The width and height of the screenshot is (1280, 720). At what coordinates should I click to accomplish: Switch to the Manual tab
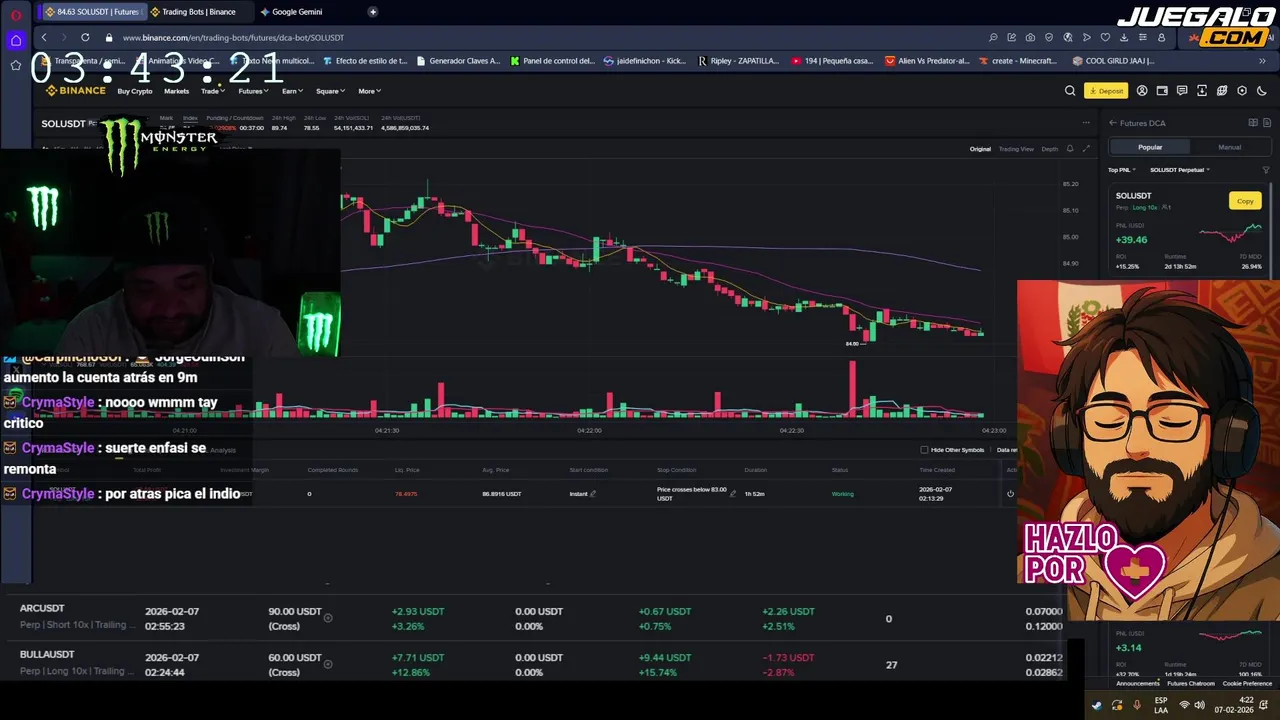click(x=1230, y=147)
